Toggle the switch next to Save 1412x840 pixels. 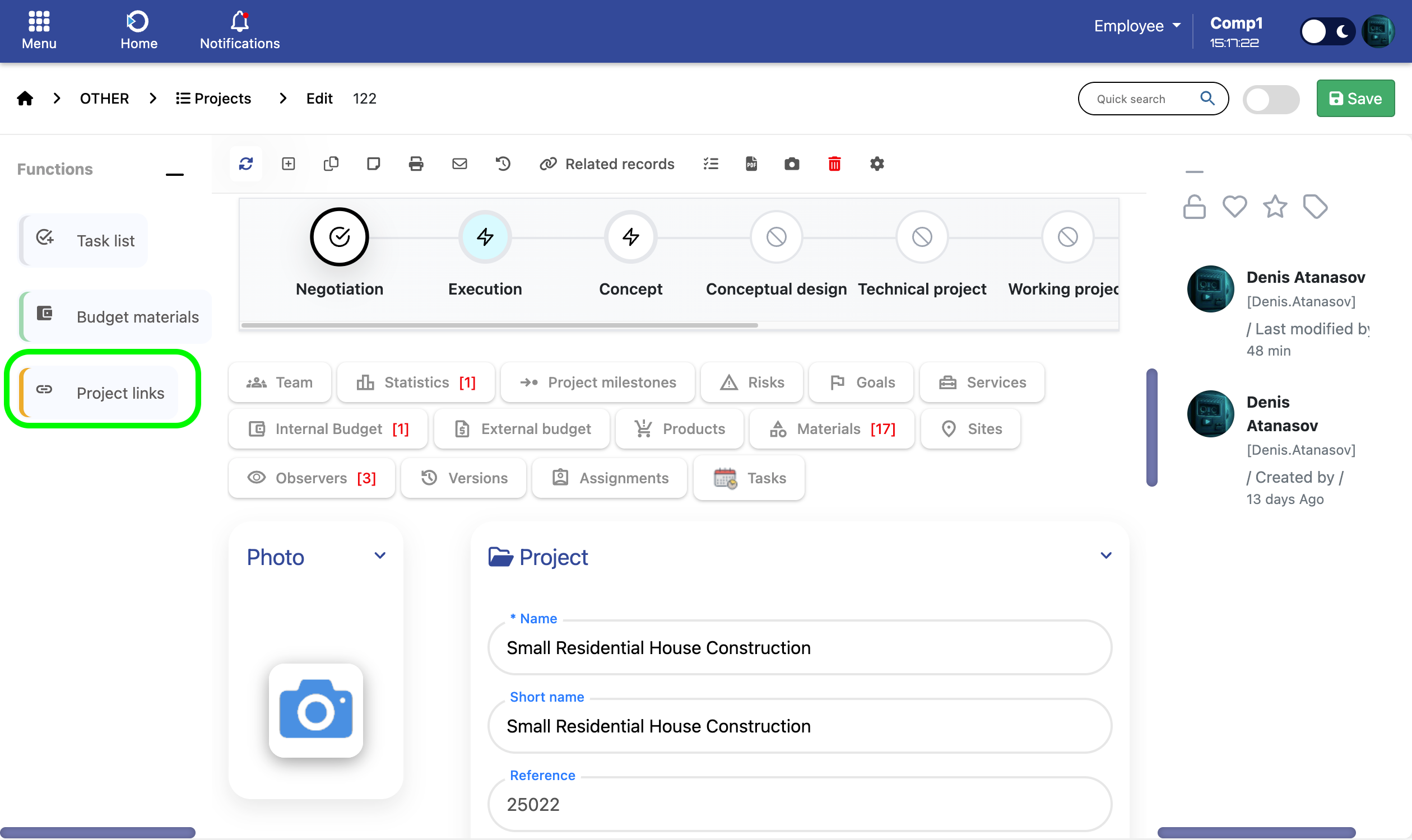pos(1270,99)
